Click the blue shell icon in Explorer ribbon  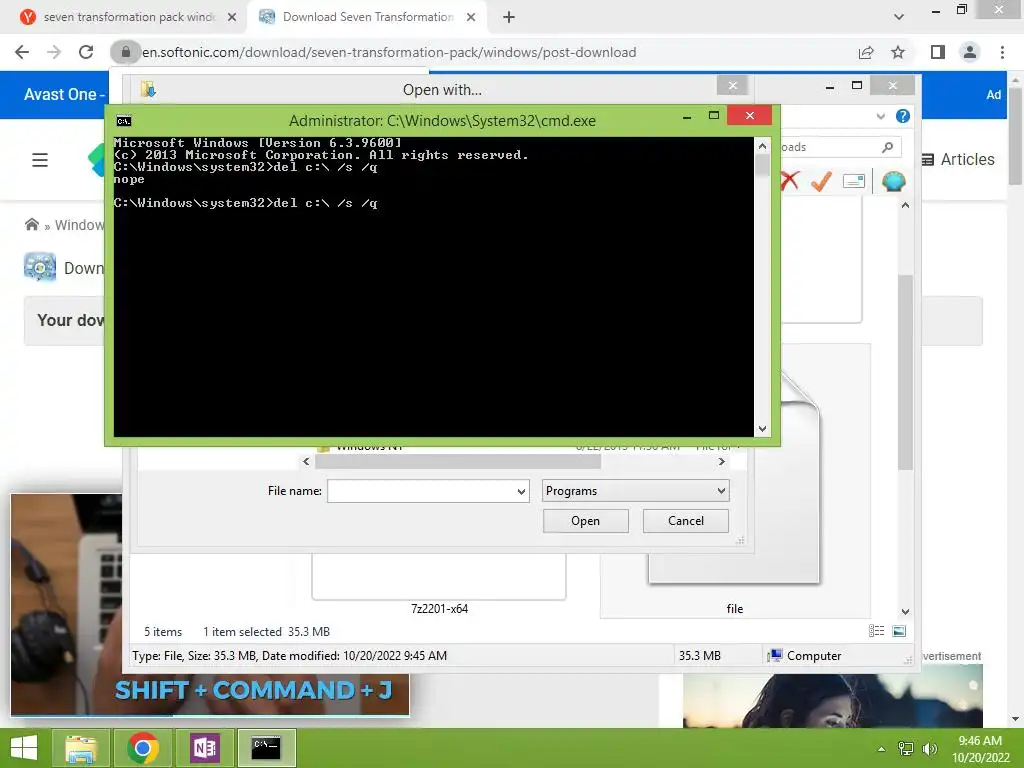pos(893,181)
